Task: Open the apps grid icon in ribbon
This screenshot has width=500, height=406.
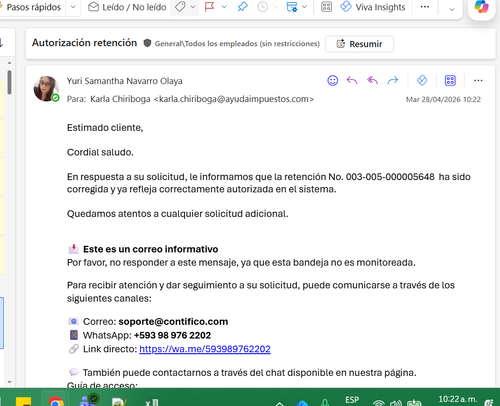Action: 326,7
